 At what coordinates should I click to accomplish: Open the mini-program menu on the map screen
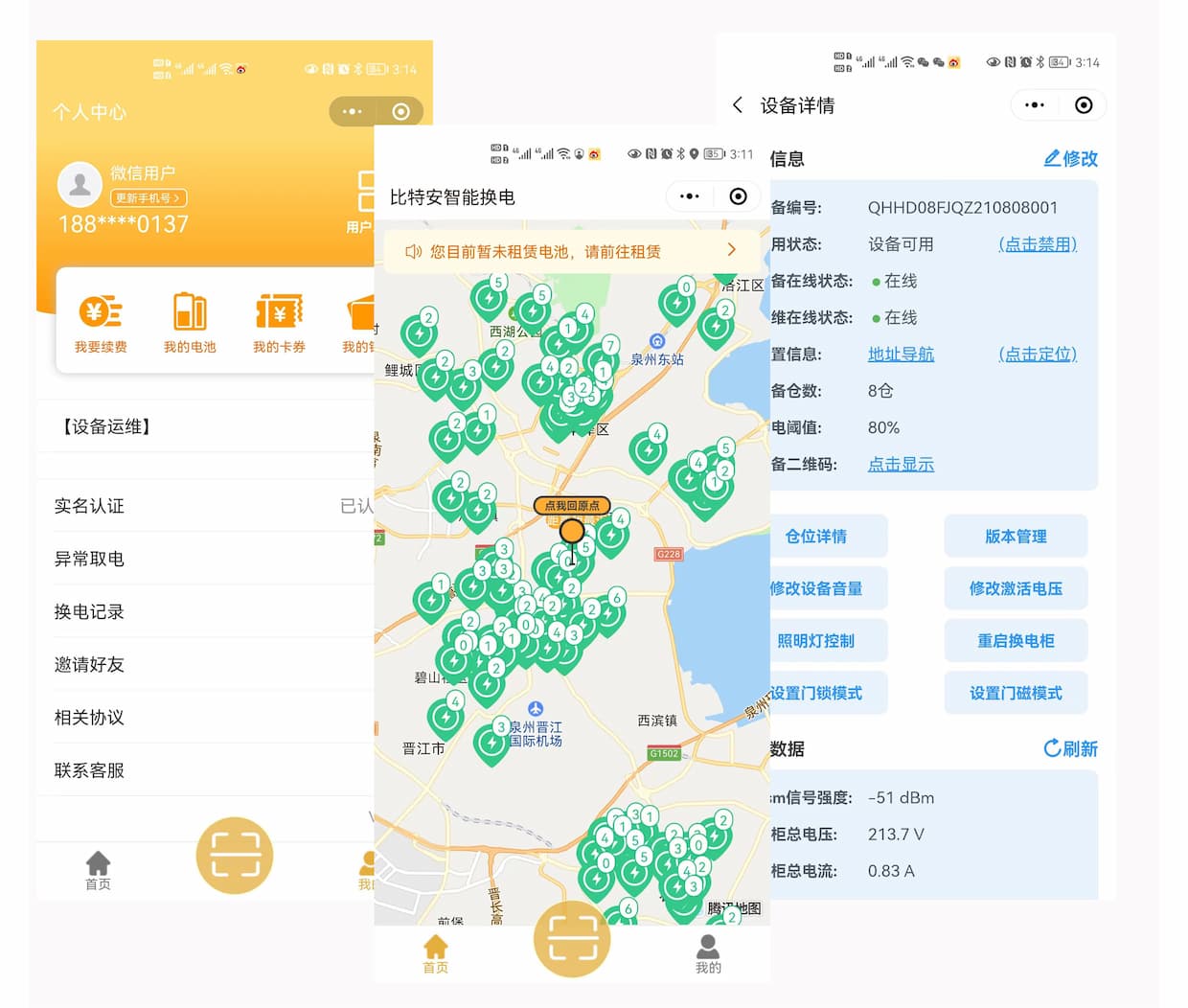coord(689,196)
